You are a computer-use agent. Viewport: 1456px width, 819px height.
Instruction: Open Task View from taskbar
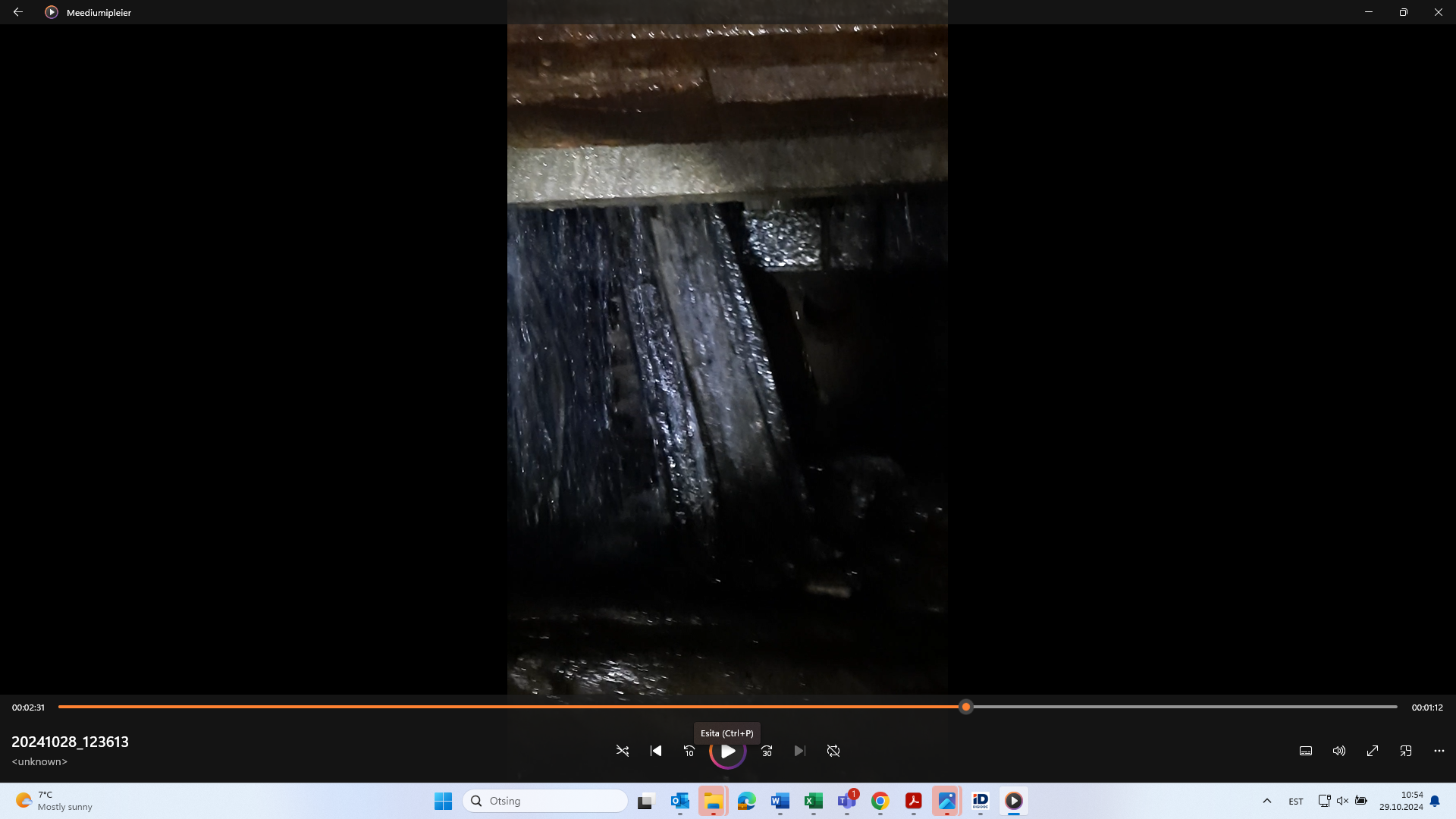coord(646,801)
